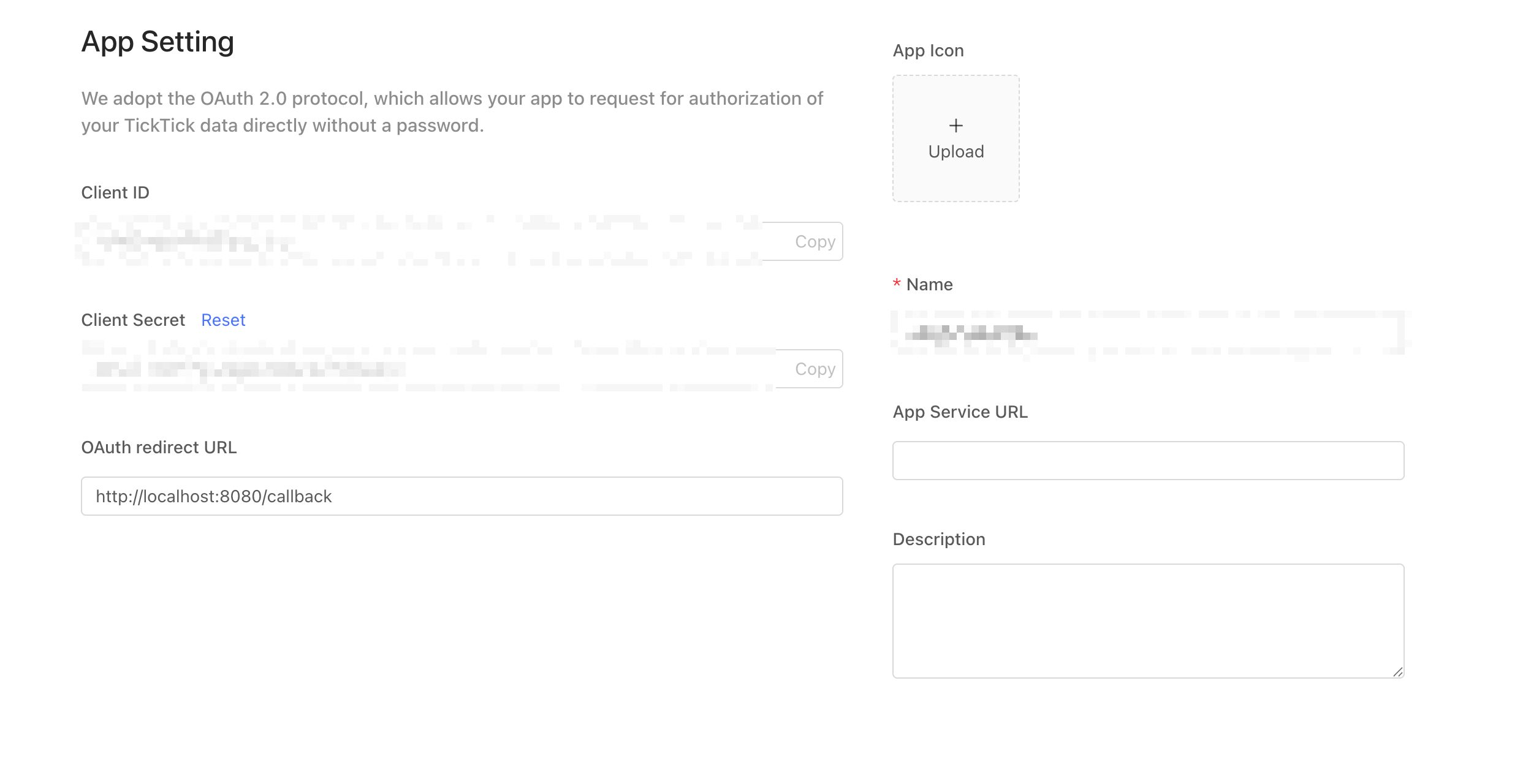
Task: Click the Client ID label
Action: (x=115, y=192)
